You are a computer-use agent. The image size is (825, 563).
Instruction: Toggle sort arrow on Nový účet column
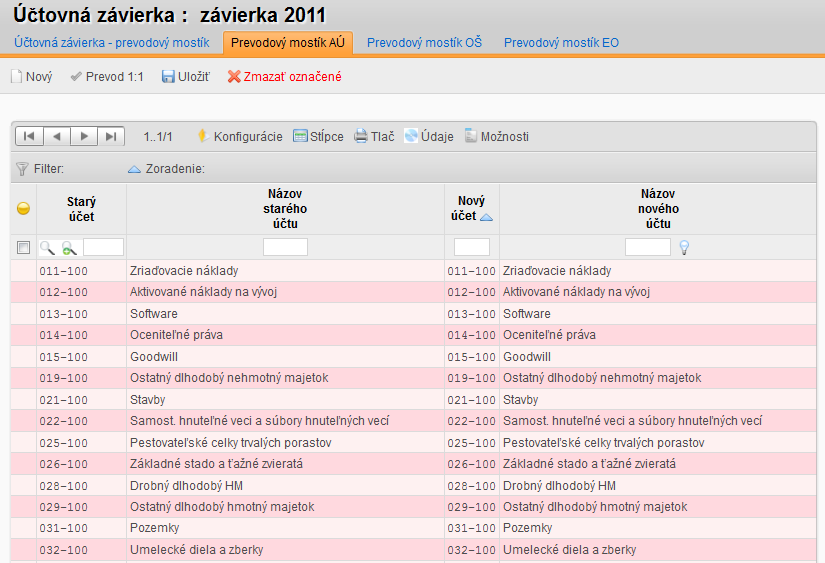pos(487,217)
